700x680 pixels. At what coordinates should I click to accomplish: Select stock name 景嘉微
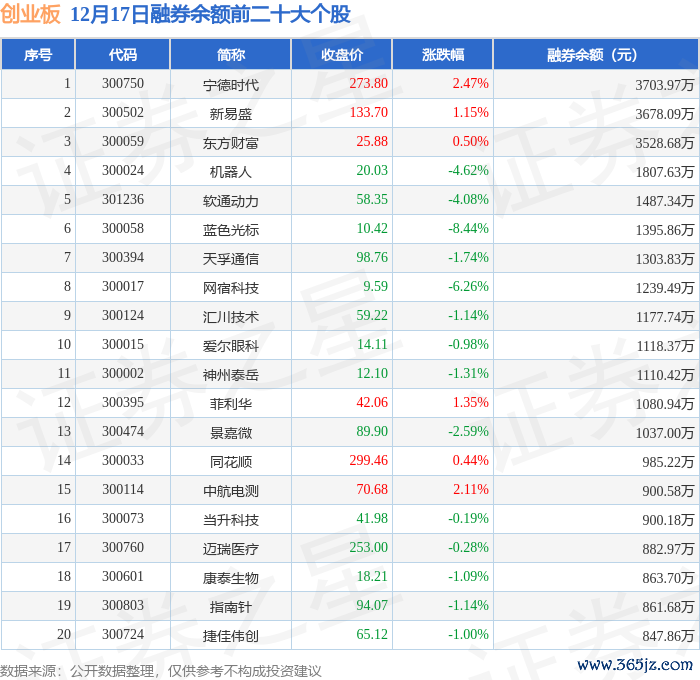[230, 433]
